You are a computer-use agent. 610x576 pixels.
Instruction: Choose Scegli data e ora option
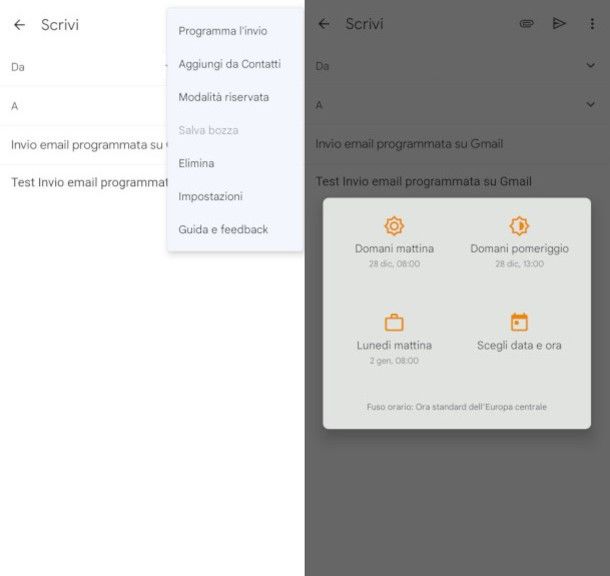tap(519, 333)
